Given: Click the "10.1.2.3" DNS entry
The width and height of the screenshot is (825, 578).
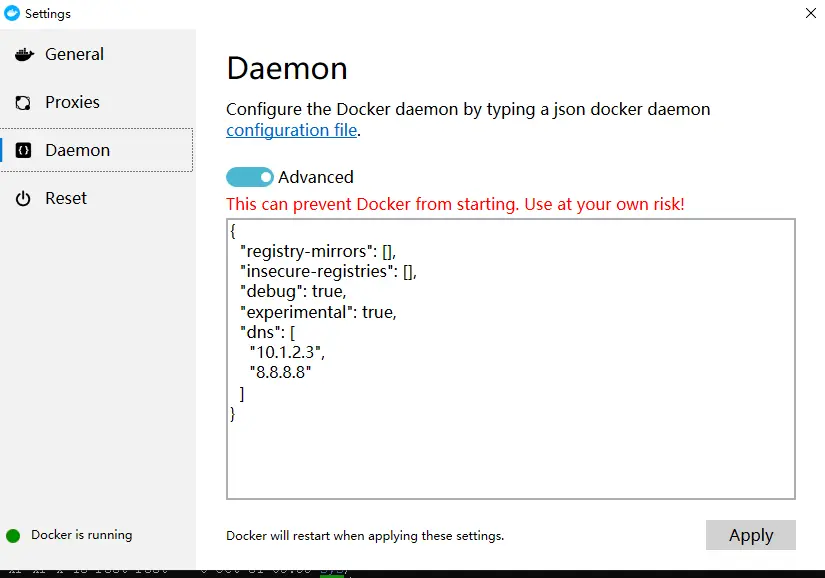Looking at the screenshot, I should click(287, 352).
